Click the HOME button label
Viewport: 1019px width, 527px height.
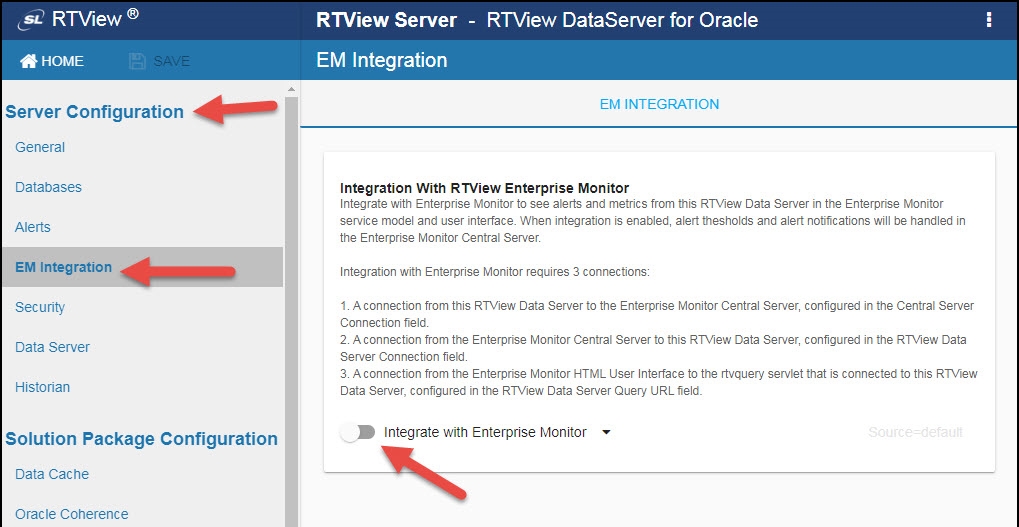(x=62, y=61)
